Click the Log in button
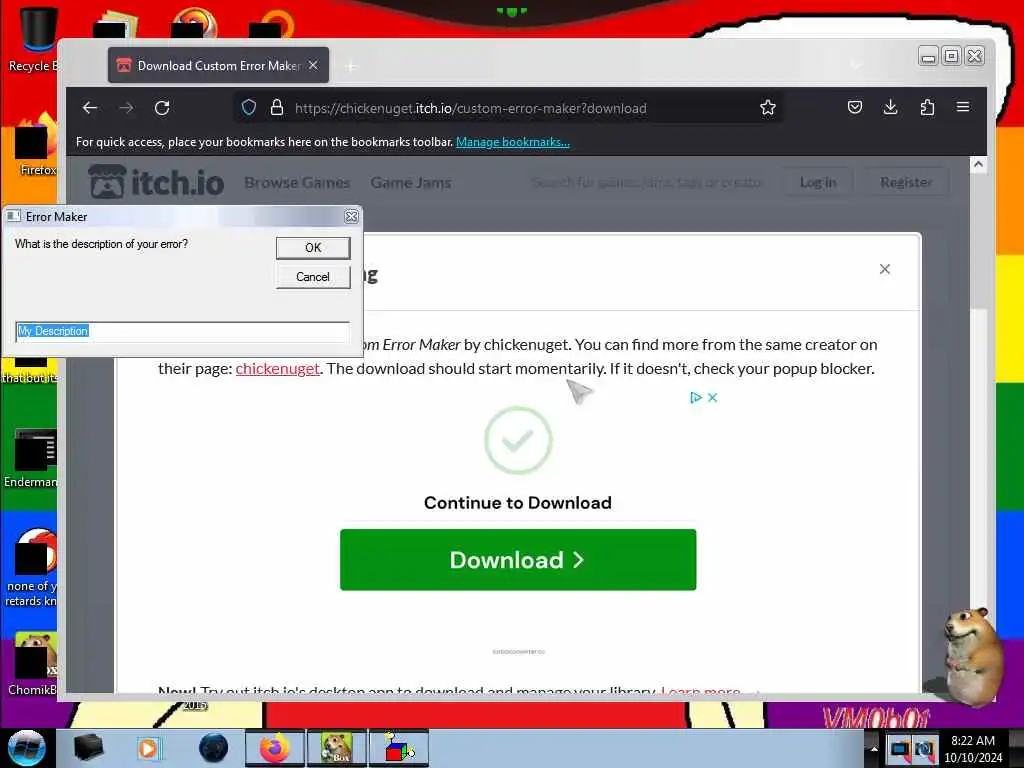 point(818,182)
